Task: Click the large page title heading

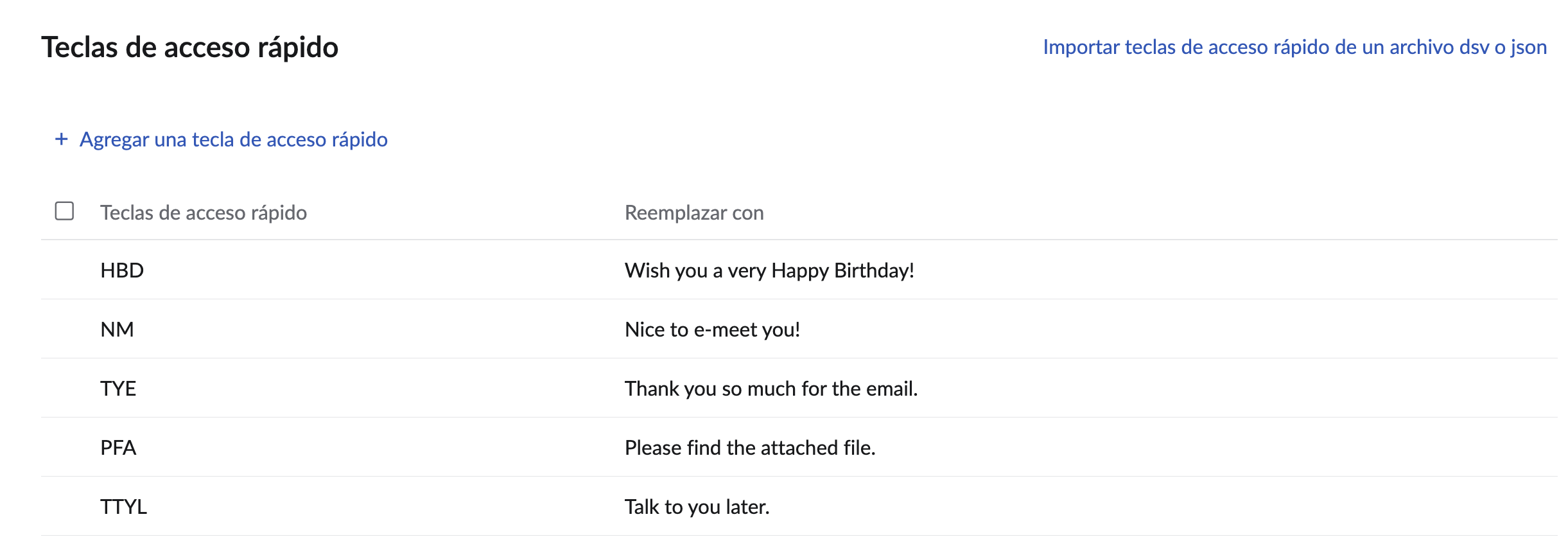Action: tap(190, 48)
